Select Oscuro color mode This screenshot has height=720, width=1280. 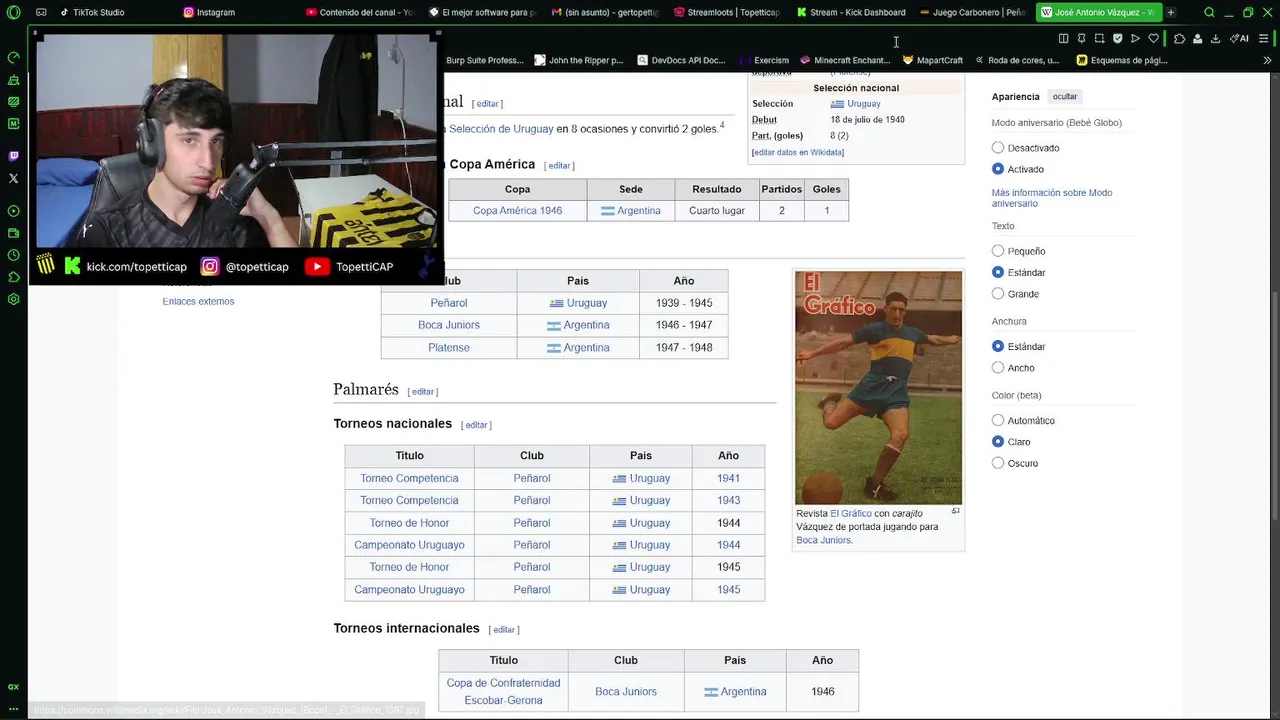(998, 463)
